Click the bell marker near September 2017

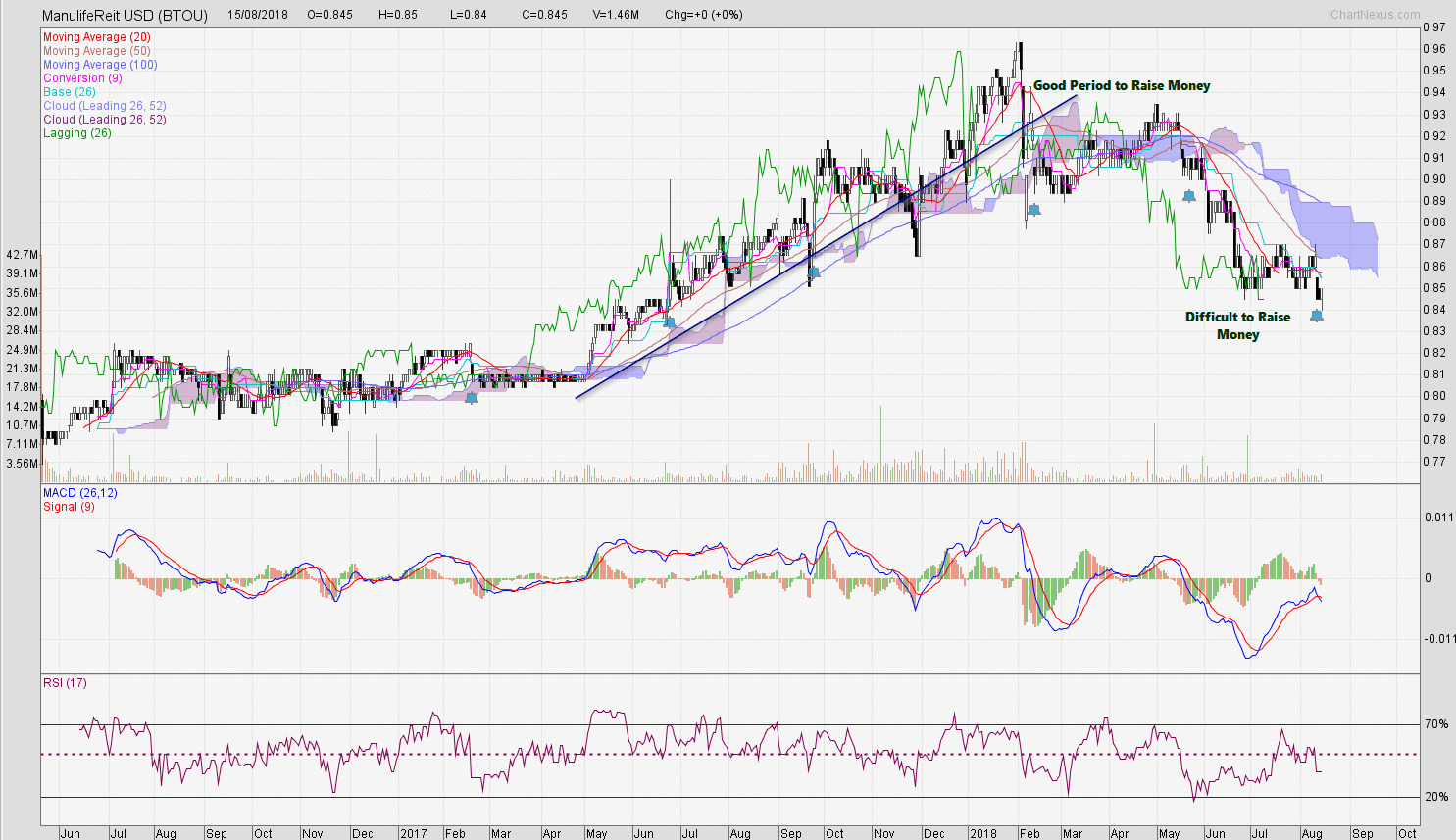click(x=813, y=272)
